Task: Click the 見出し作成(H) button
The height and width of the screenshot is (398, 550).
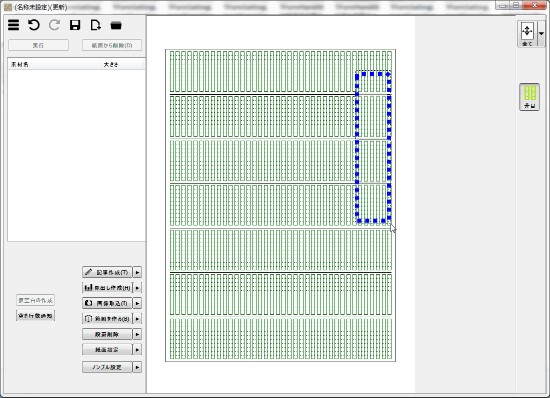Action: pyautogui.click(x=107, y=288)
